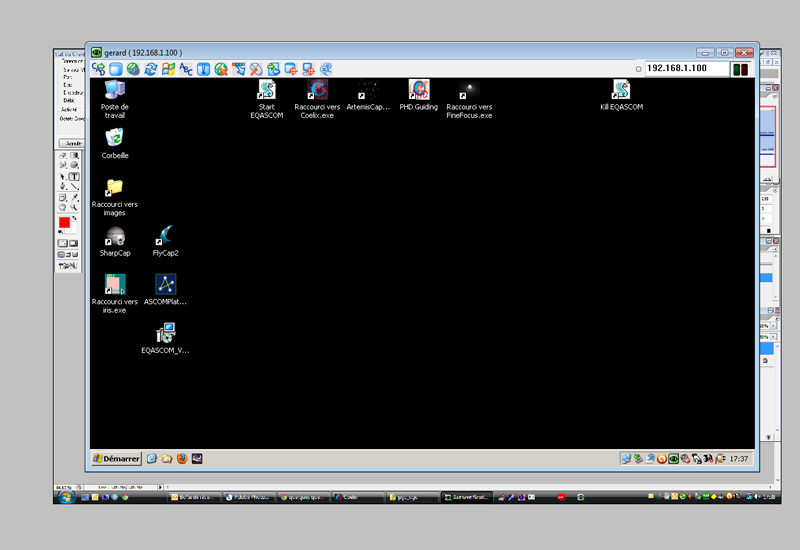Close the VNC connection via red-cross globe icon
The width and height of the screenshot is (800, 550).
(221, 69)
